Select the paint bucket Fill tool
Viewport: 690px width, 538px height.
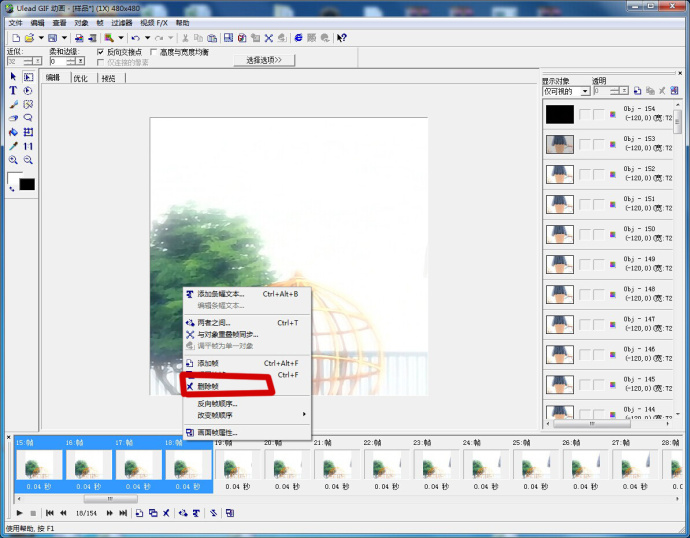click(x=13, y=132)
